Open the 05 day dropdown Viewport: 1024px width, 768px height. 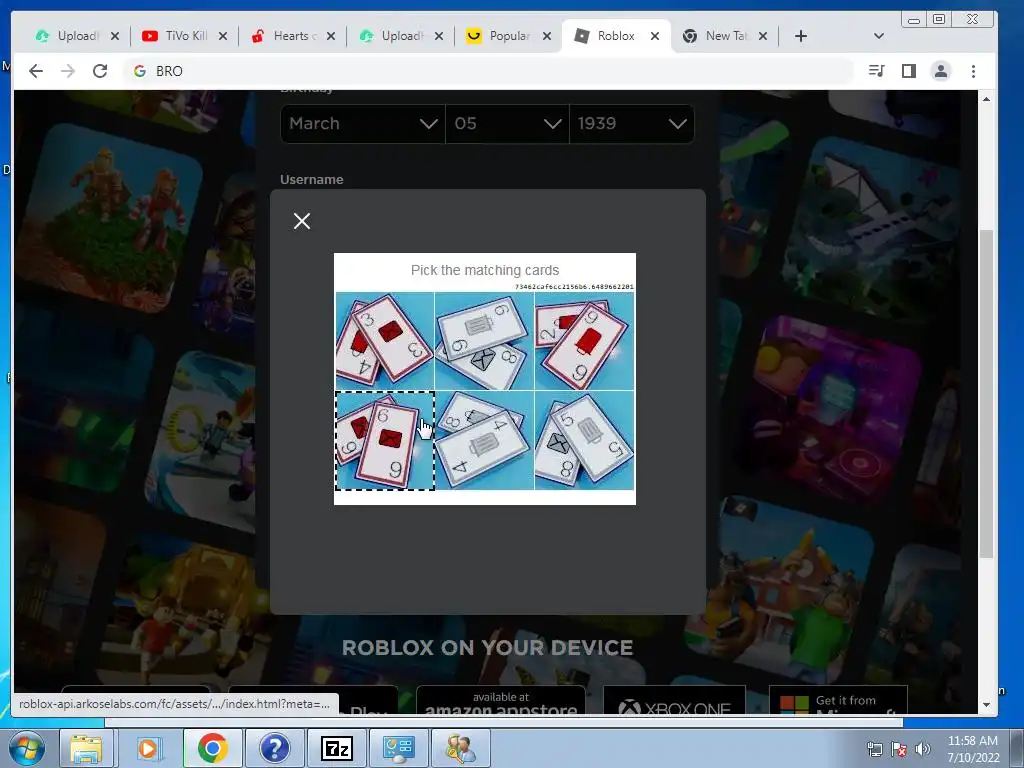pyautogui.click(x=507, y=123)
